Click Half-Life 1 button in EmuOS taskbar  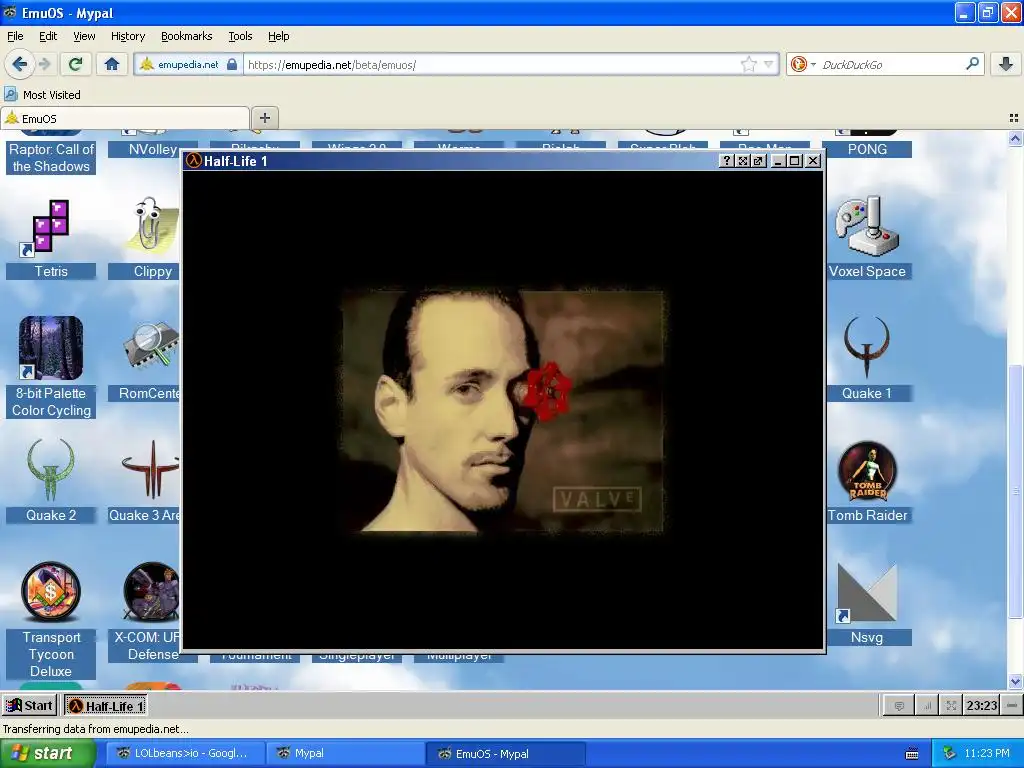(105, 706)
